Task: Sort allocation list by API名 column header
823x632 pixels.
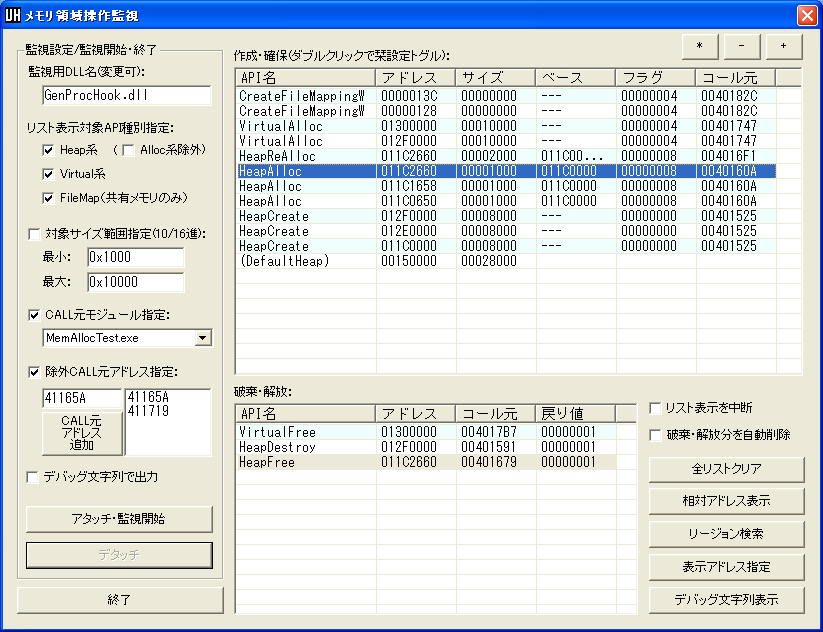Action: coord(305,78)
